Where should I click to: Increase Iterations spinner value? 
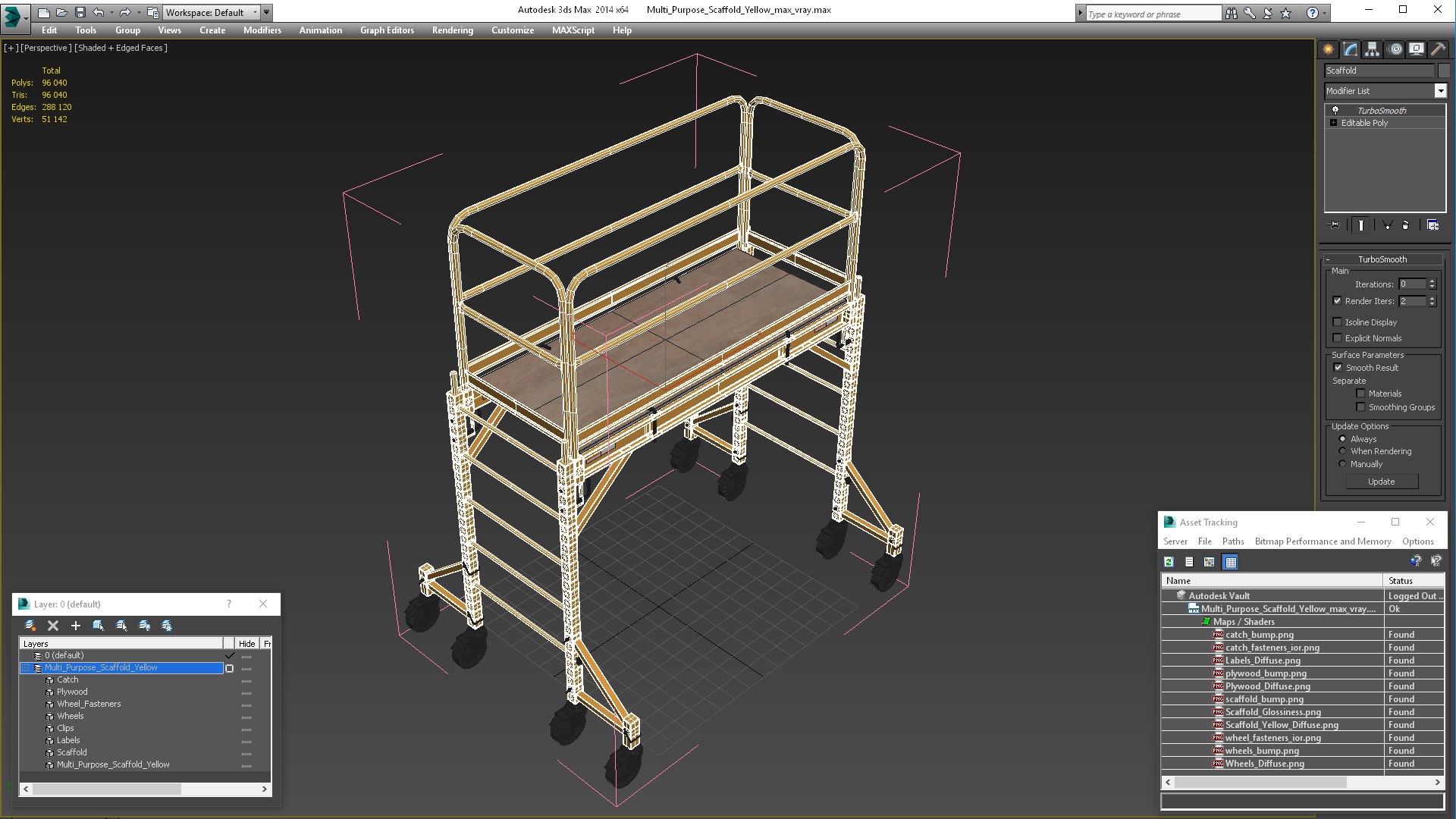tap(1432, 281)
